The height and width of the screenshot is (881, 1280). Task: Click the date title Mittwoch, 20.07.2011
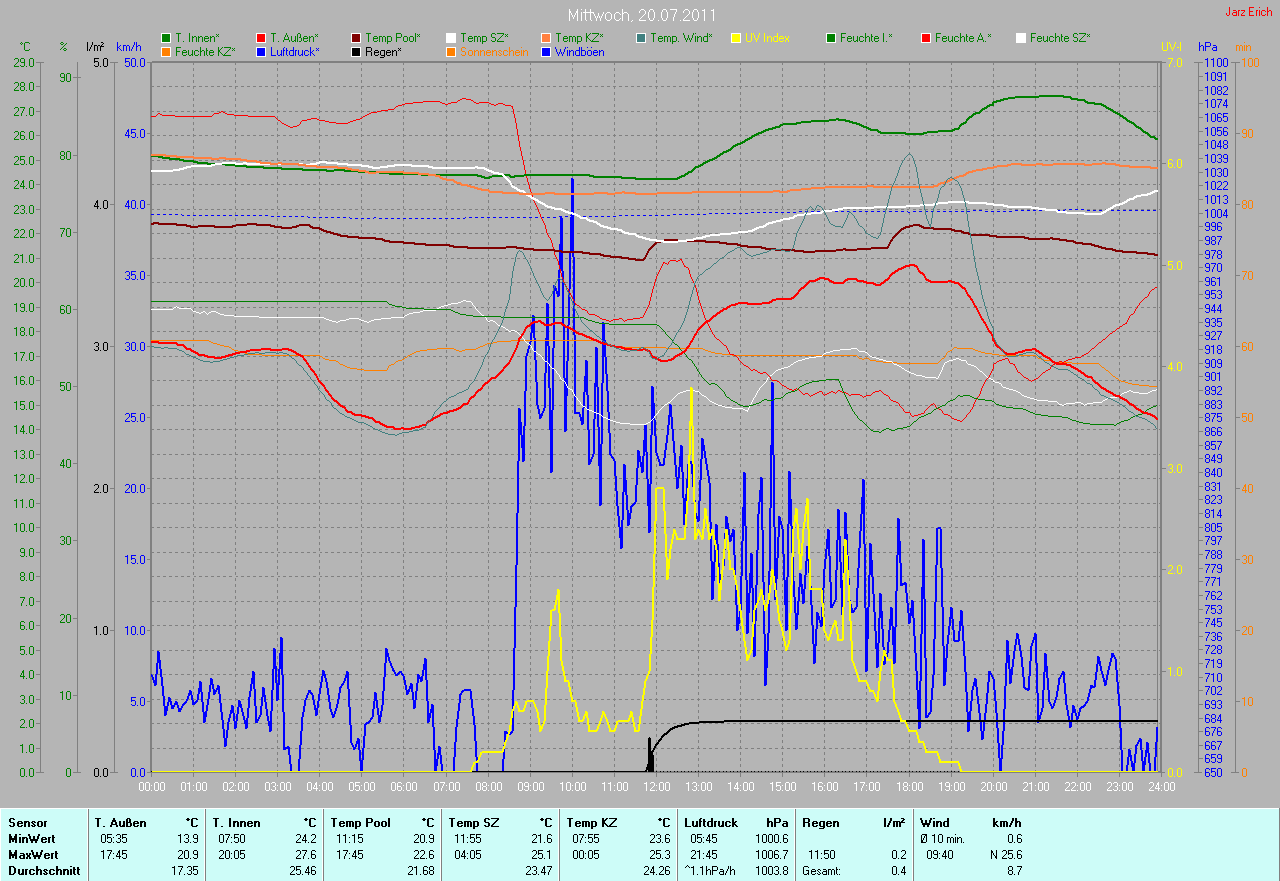click(x=640, y=16)
